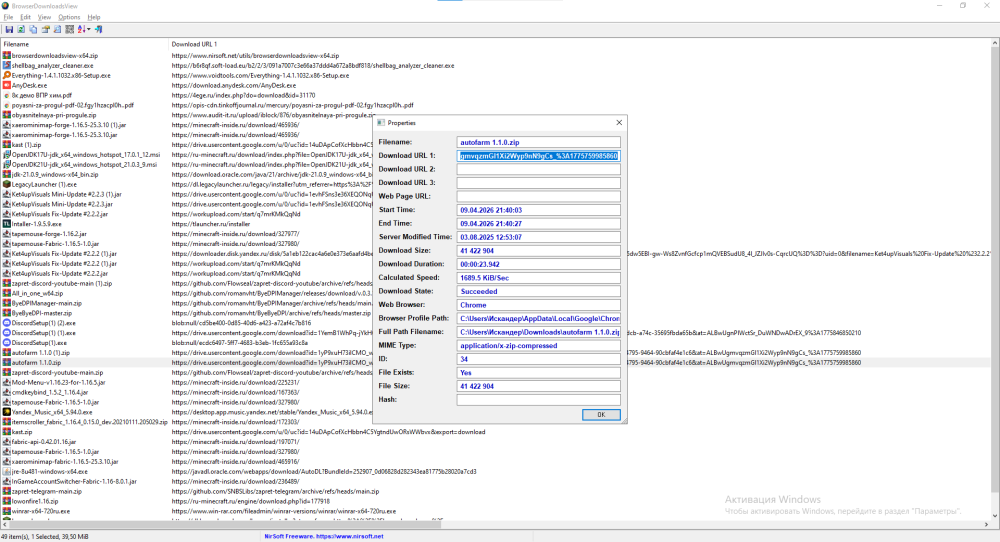Click the icon of browserdownloadsview-x64.zip
This screenshot has width=1000, height=542.
6,55
